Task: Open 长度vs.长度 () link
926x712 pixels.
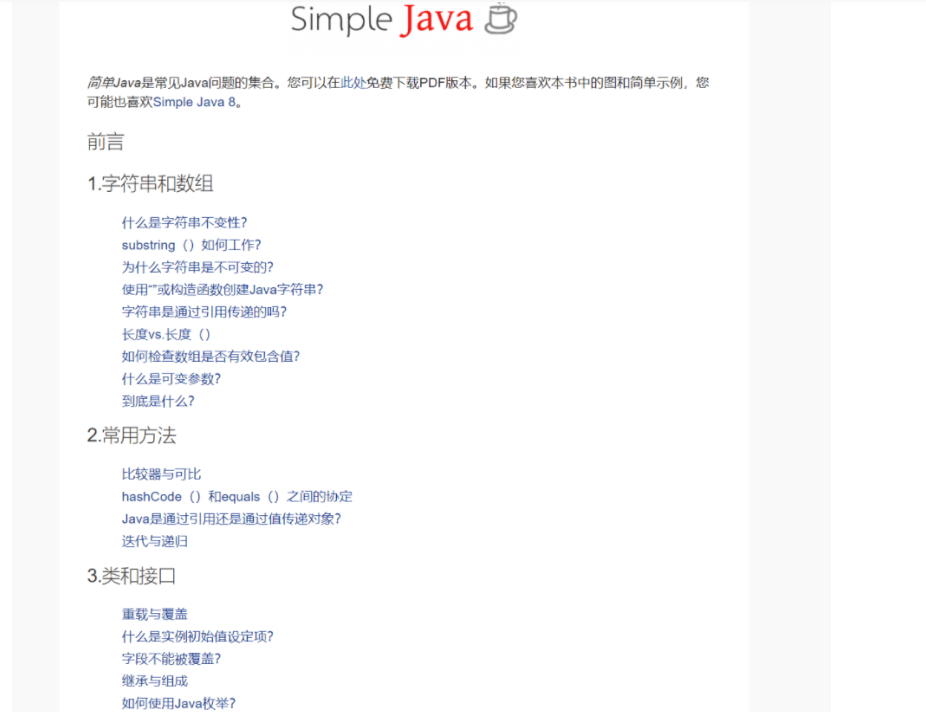Action: [166, 334]
